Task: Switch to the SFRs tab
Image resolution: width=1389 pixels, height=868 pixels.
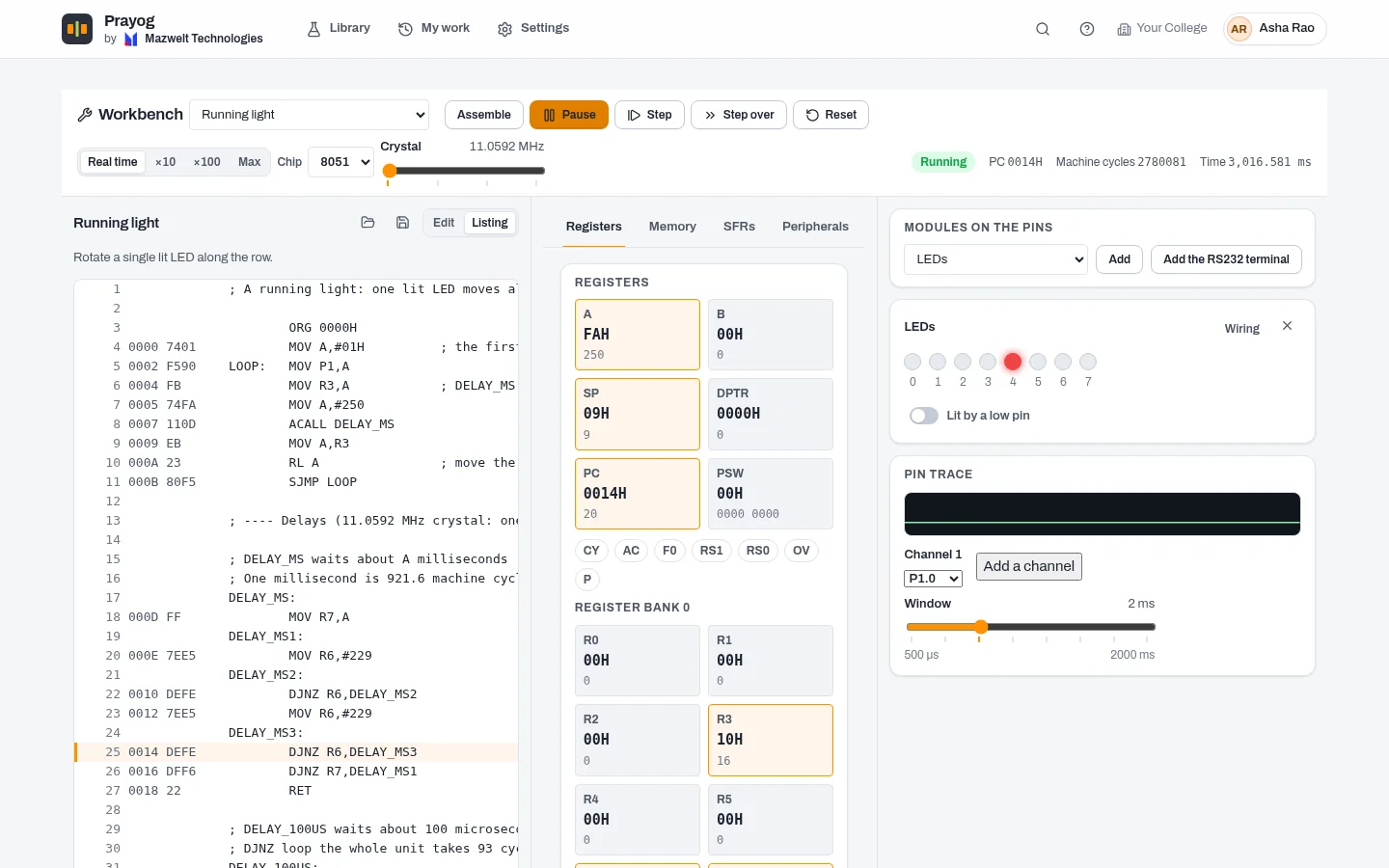Action: pos(739,227)
